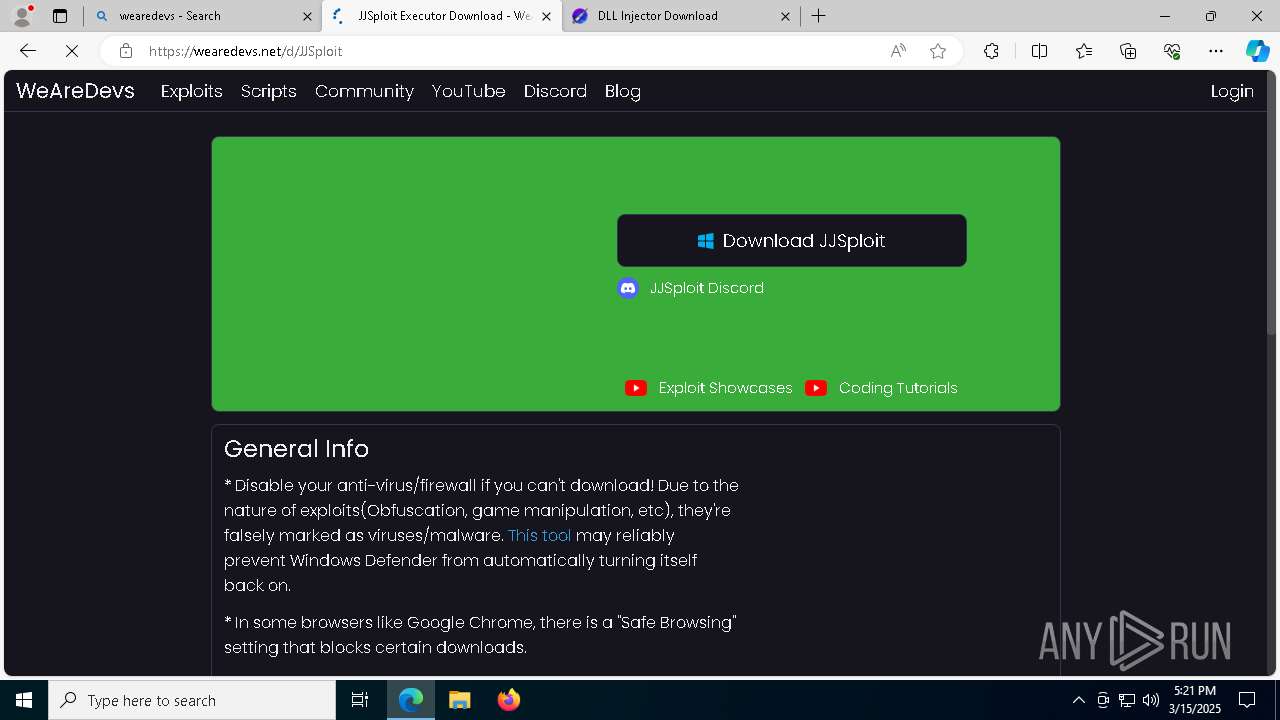
Task: Open Microsoft Edge from the taskbar
Action: click(x=411, y=700)
